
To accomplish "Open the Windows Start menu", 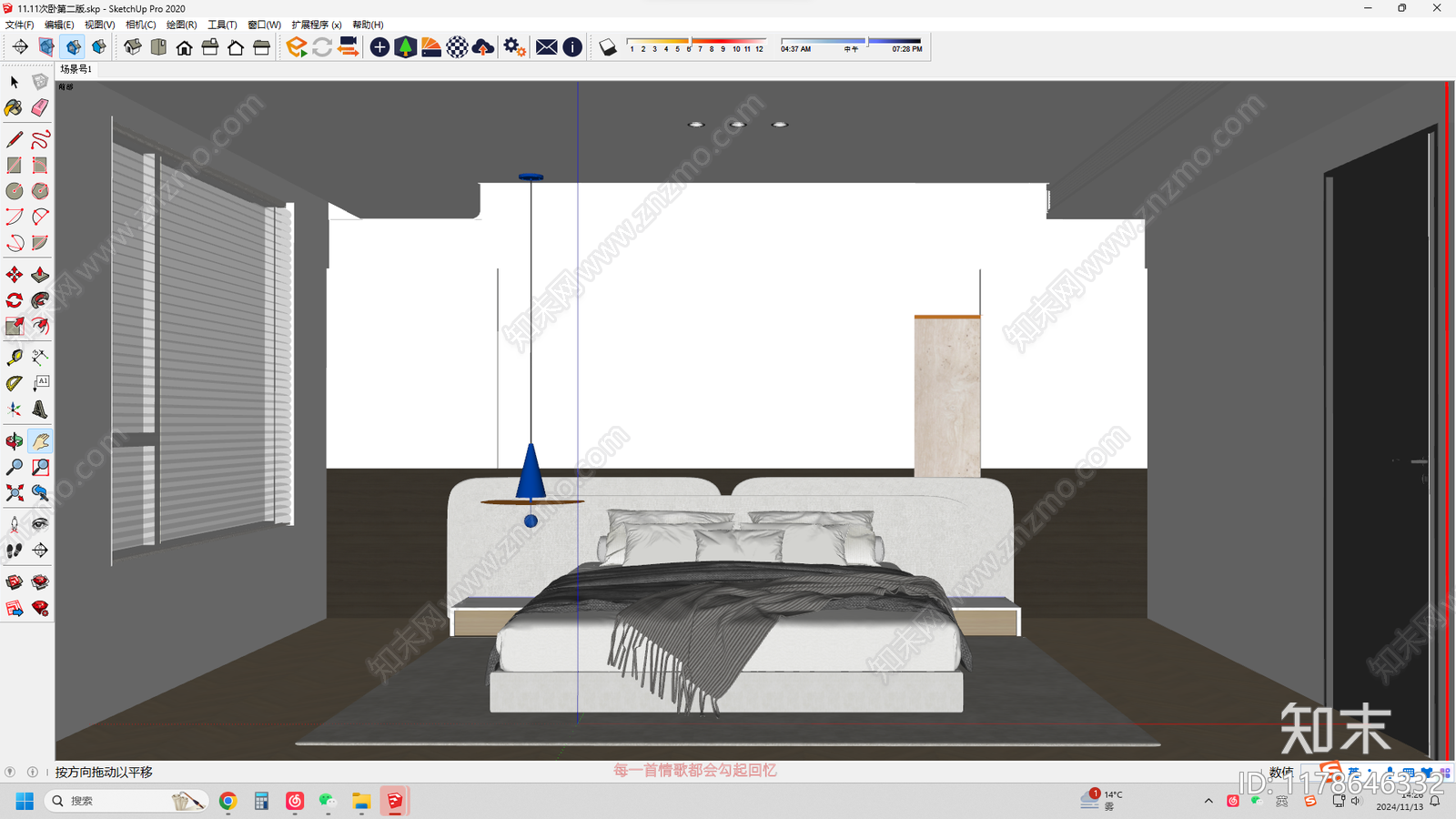I will [25, 801].
